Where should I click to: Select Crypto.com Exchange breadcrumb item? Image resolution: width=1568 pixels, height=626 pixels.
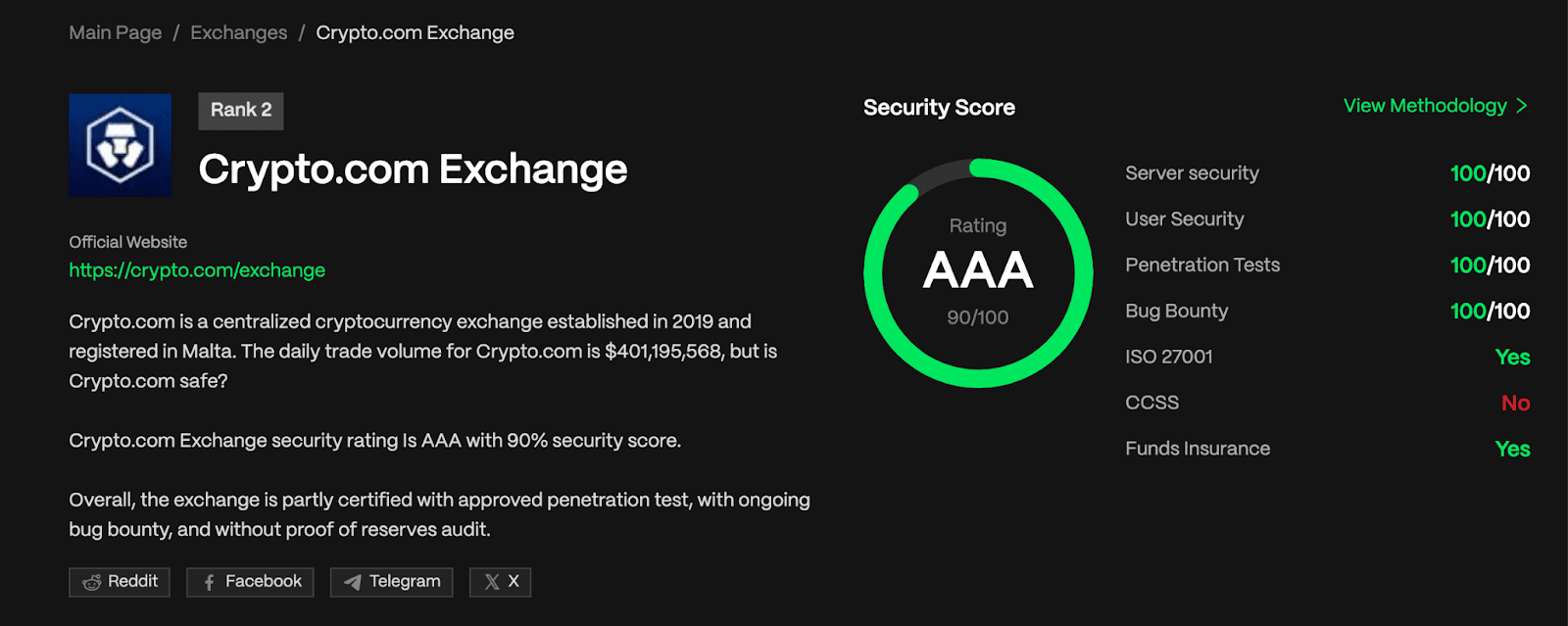coord(415,32)
